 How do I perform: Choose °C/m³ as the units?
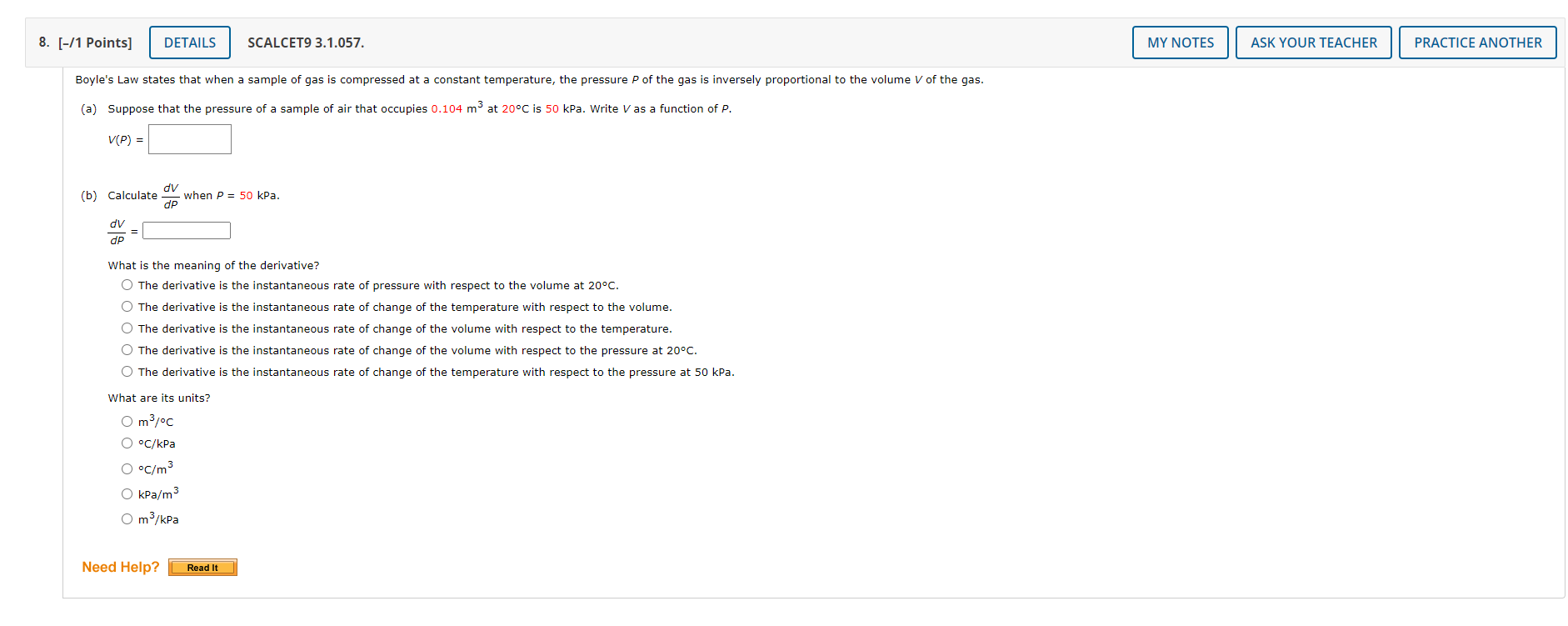pyautogui.click(x=127, y=468)
